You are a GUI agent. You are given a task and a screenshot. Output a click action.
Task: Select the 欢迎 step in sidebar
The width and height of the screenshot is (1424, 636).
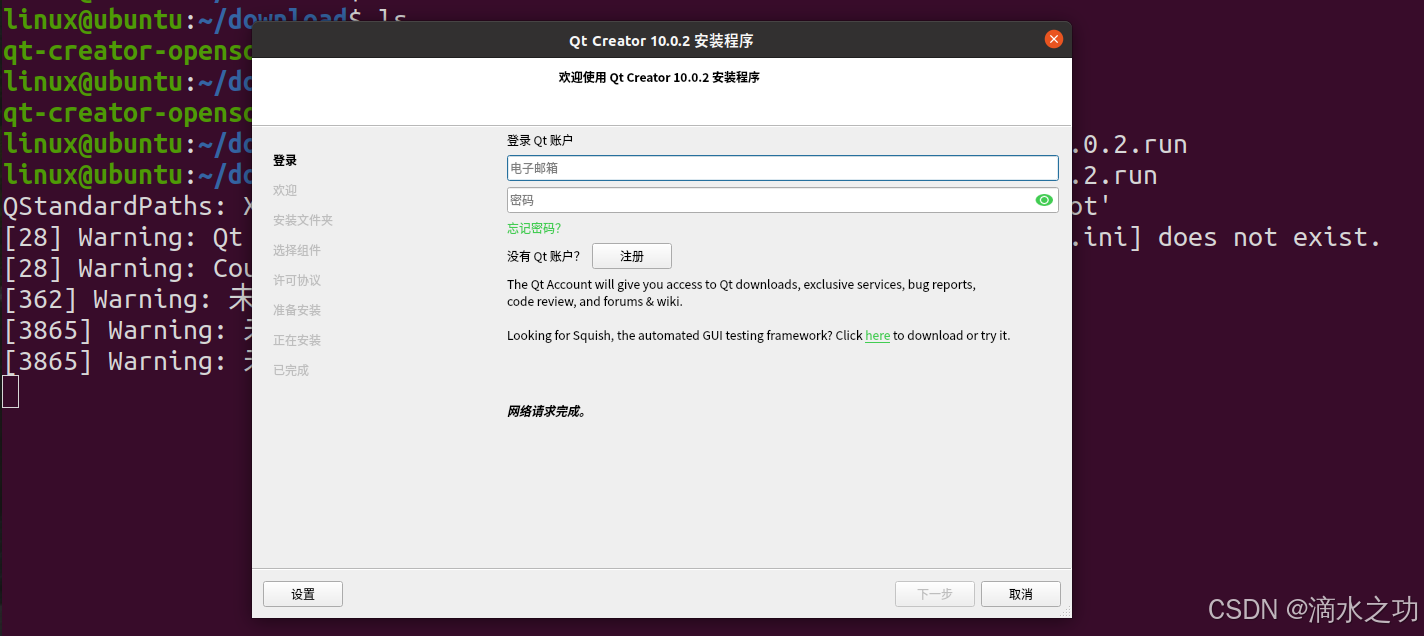pyautogui.click(x=285, y=190)
